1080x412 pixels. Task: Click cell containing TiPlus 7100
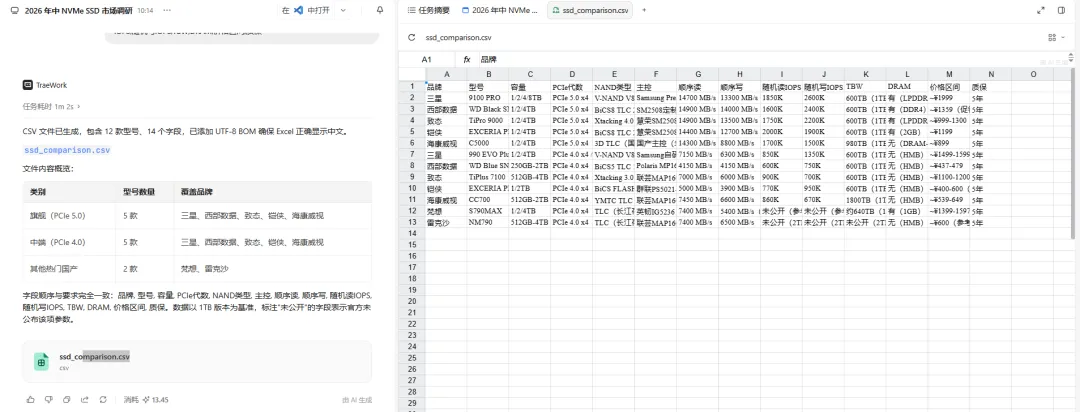(488, 177)
